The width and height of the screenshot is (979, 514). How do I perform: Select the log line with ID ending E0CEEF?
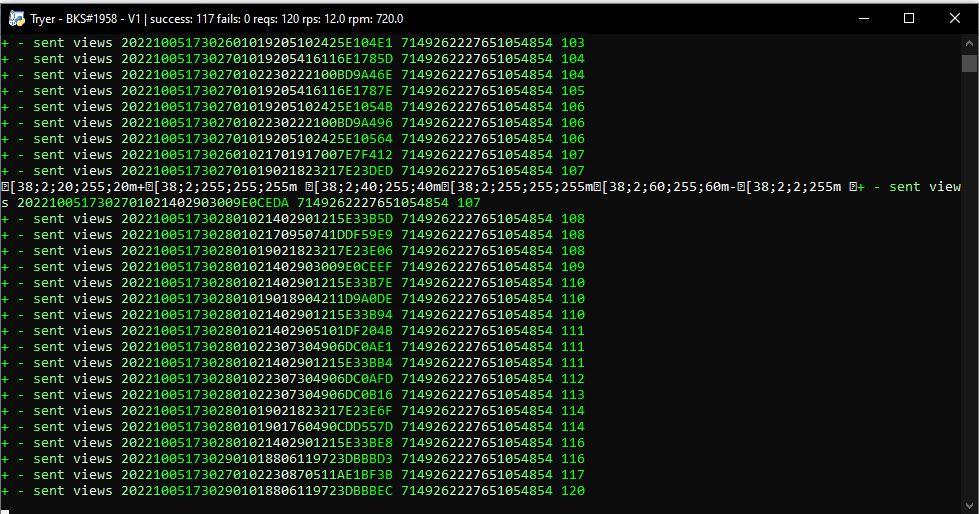293,267
